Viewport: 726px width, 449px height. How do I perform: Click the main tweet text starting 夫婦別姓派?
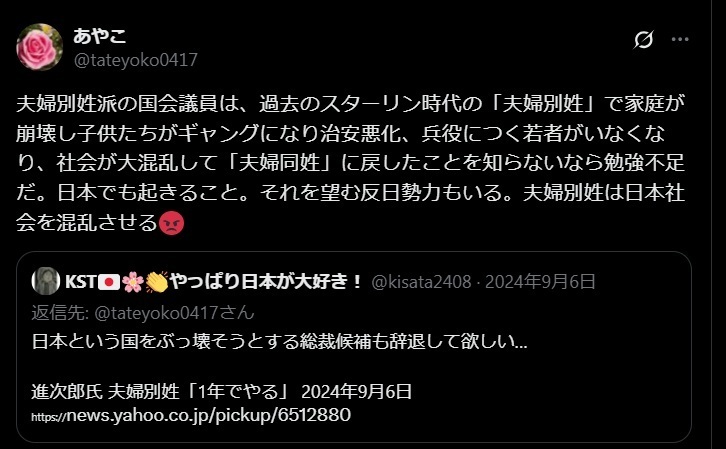[x=350, y=163]
